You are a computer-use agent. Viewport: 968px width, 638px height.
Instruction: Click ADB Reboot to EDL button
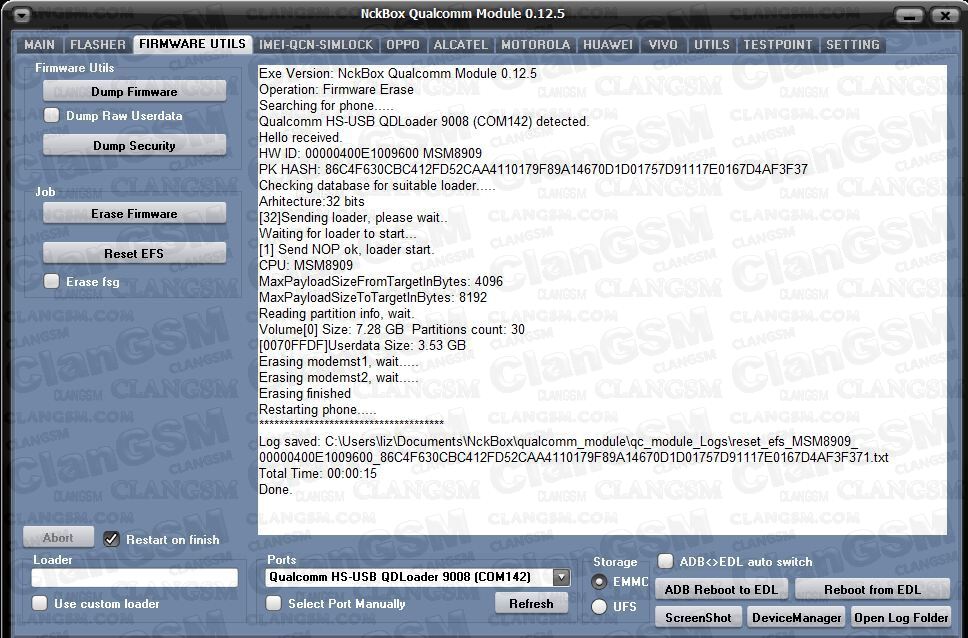click(x=721, y=589)
